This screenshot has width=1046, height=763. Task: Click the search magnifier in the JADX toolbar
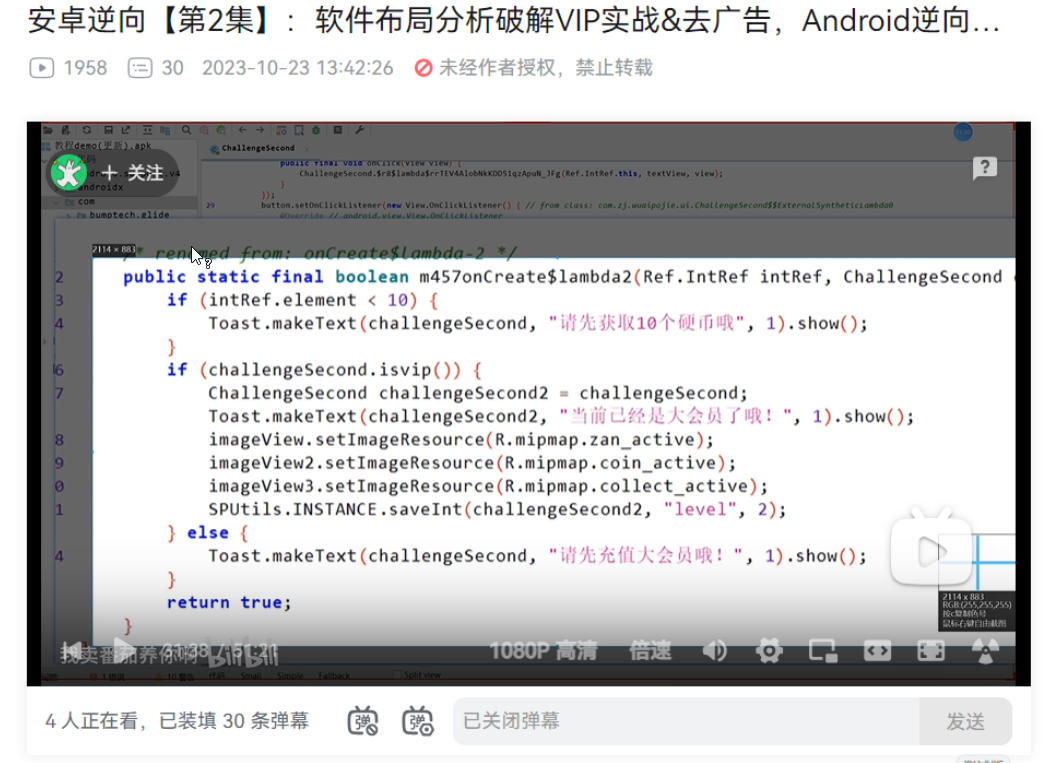[x=186, y=130]
